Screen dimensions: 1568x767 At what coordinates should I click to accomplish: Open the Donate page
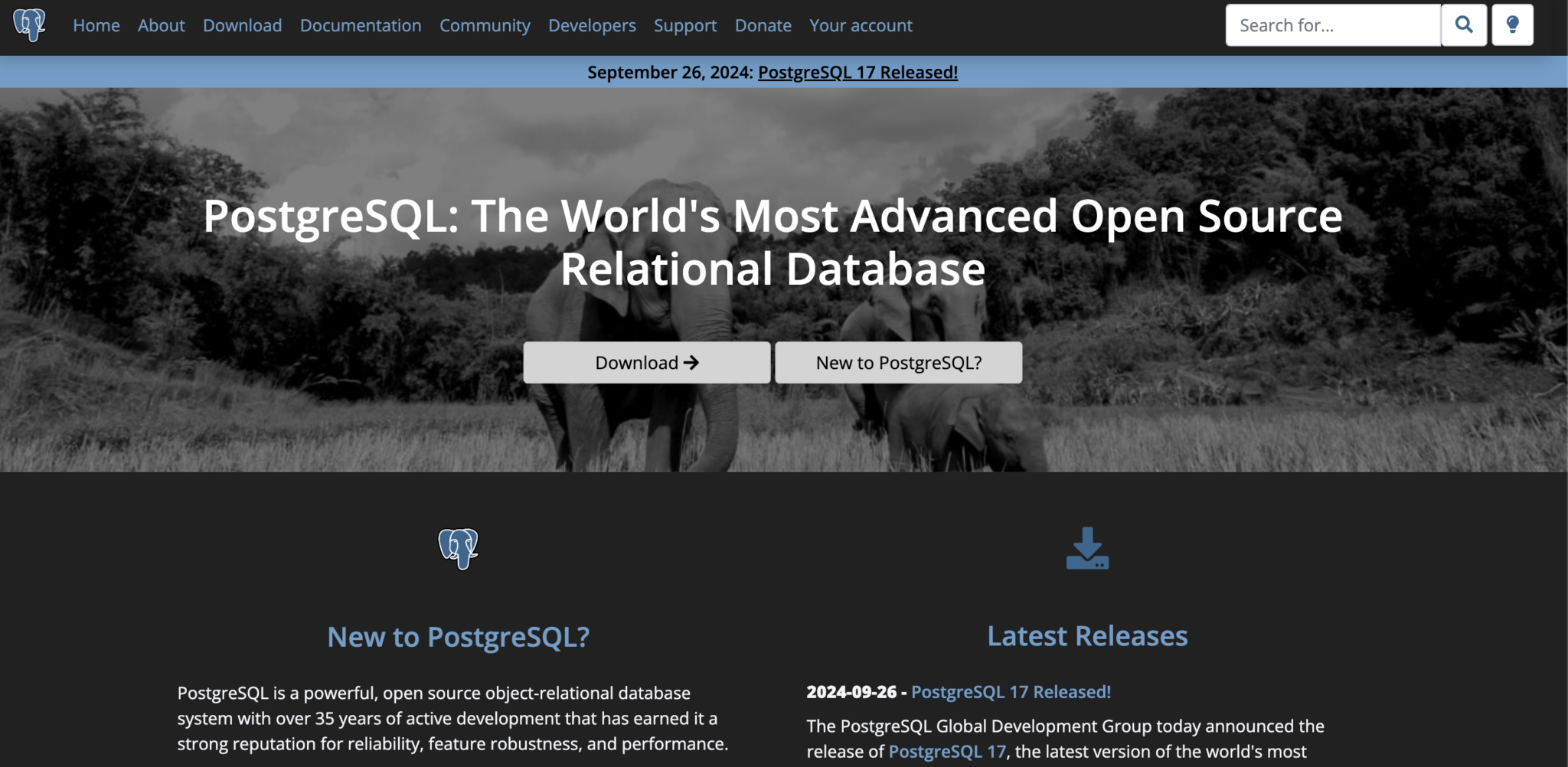763,25
